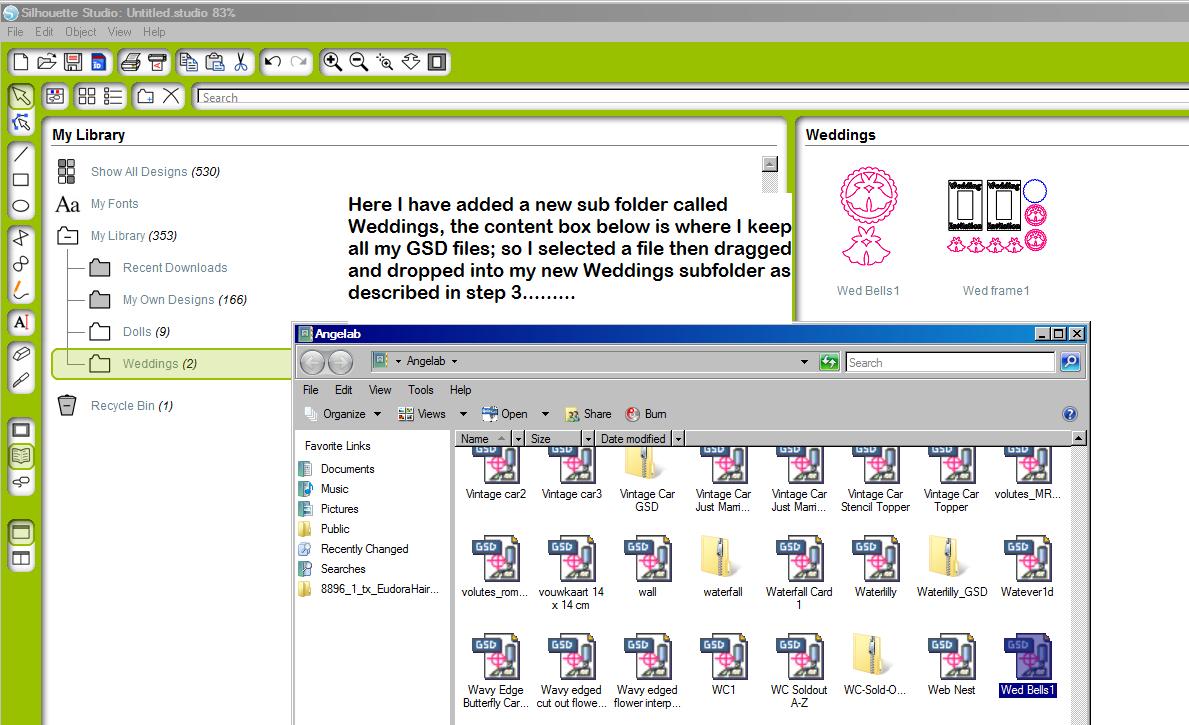This screenshot has width=1189, height=725.
Task: Zoom in with the magnifier plus icon
Action: click(x=332, y=62)
